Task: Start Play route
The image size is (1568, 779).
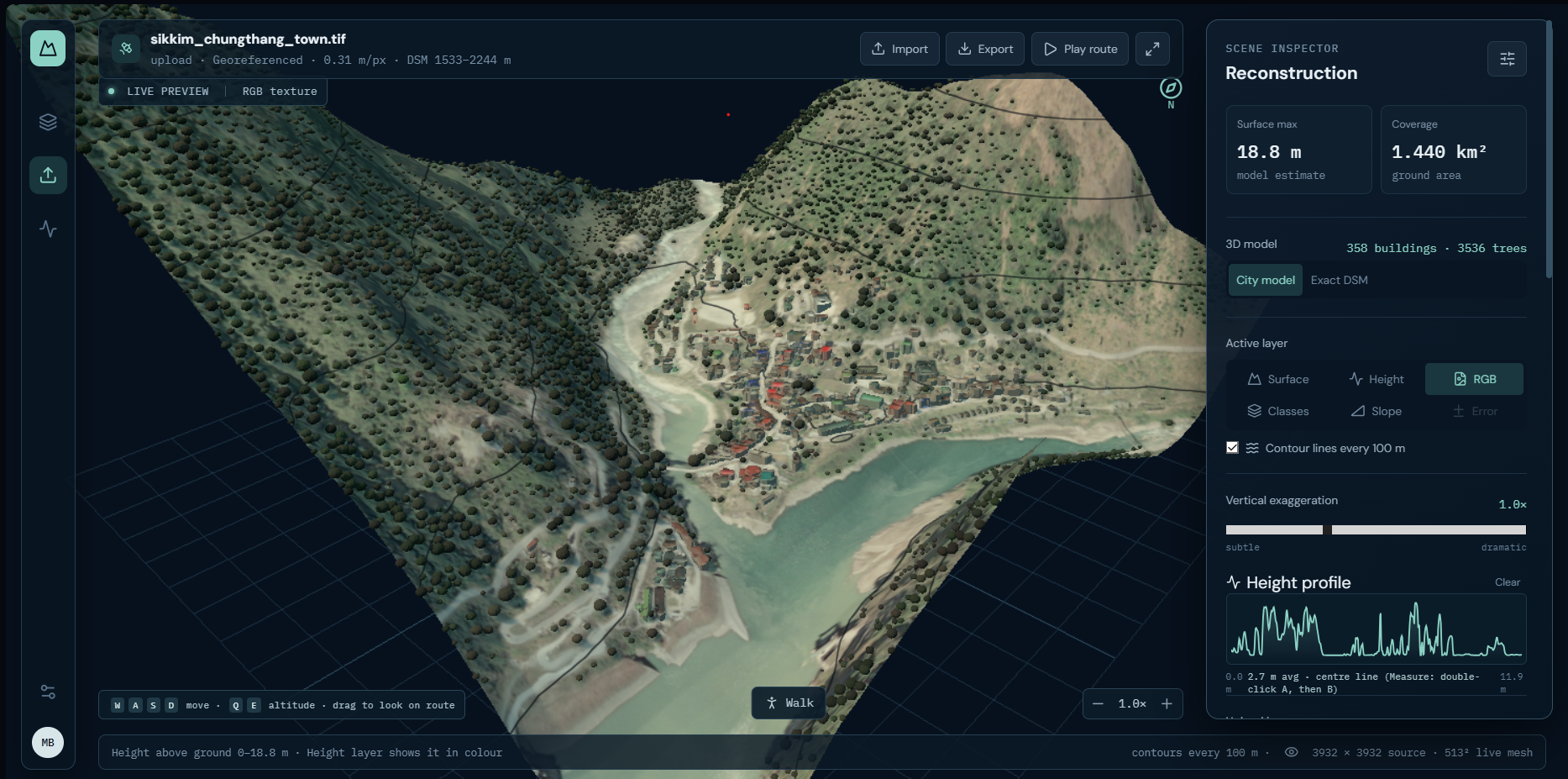Action: (x=1080, y=49)
